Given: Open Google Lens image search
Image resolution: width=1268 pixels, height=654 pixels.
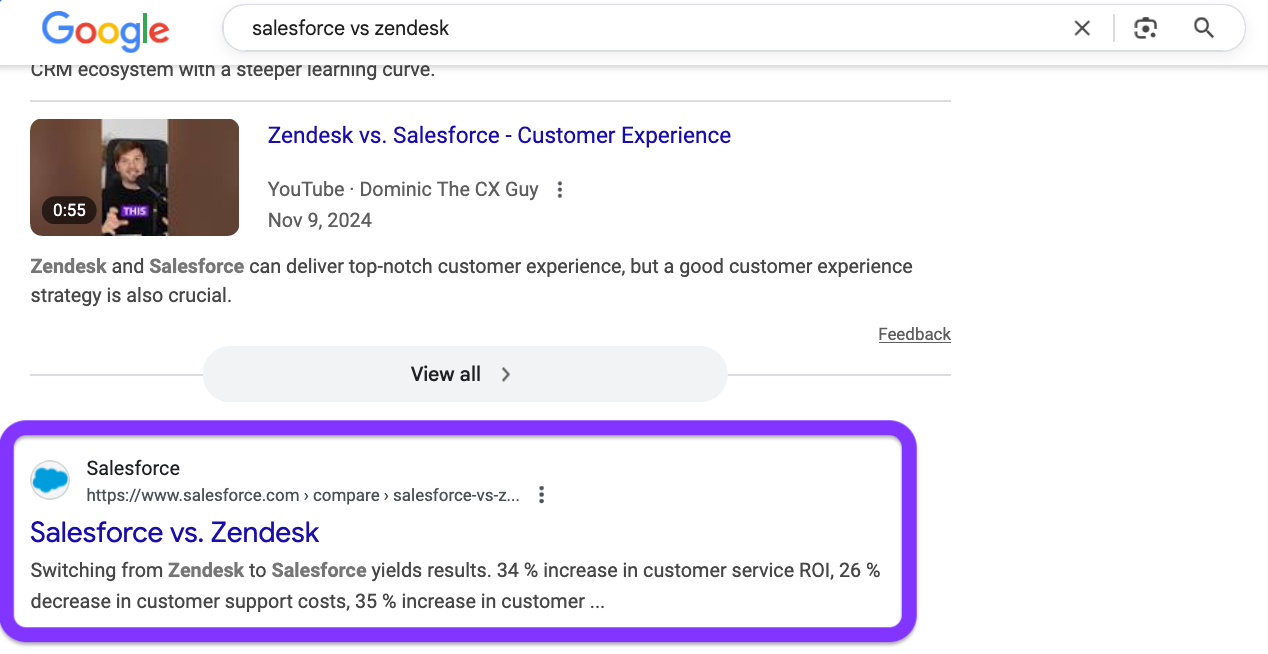Looking at the screenshot, I should point(1146,29).
